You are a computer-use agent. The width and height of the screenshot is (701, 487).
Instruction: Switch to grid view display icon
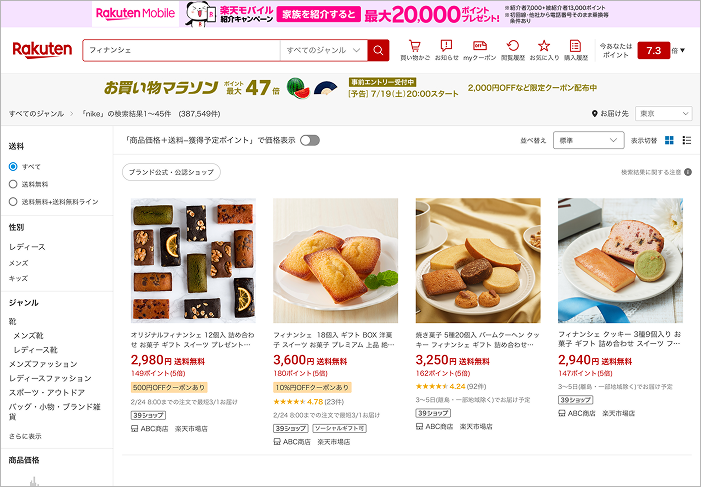669,140
